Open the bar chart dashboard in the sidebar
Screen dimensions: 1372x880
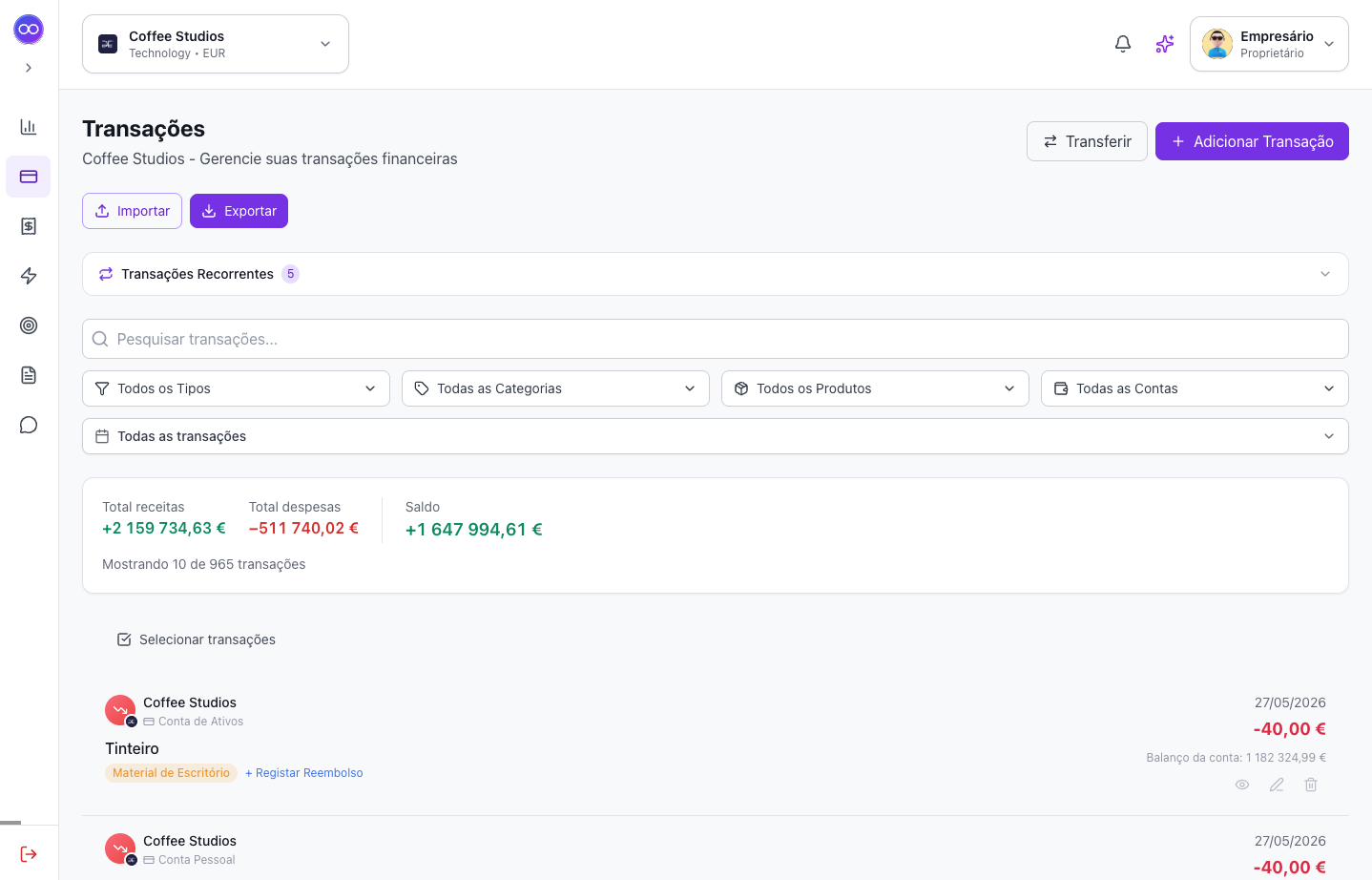(29, 127)
